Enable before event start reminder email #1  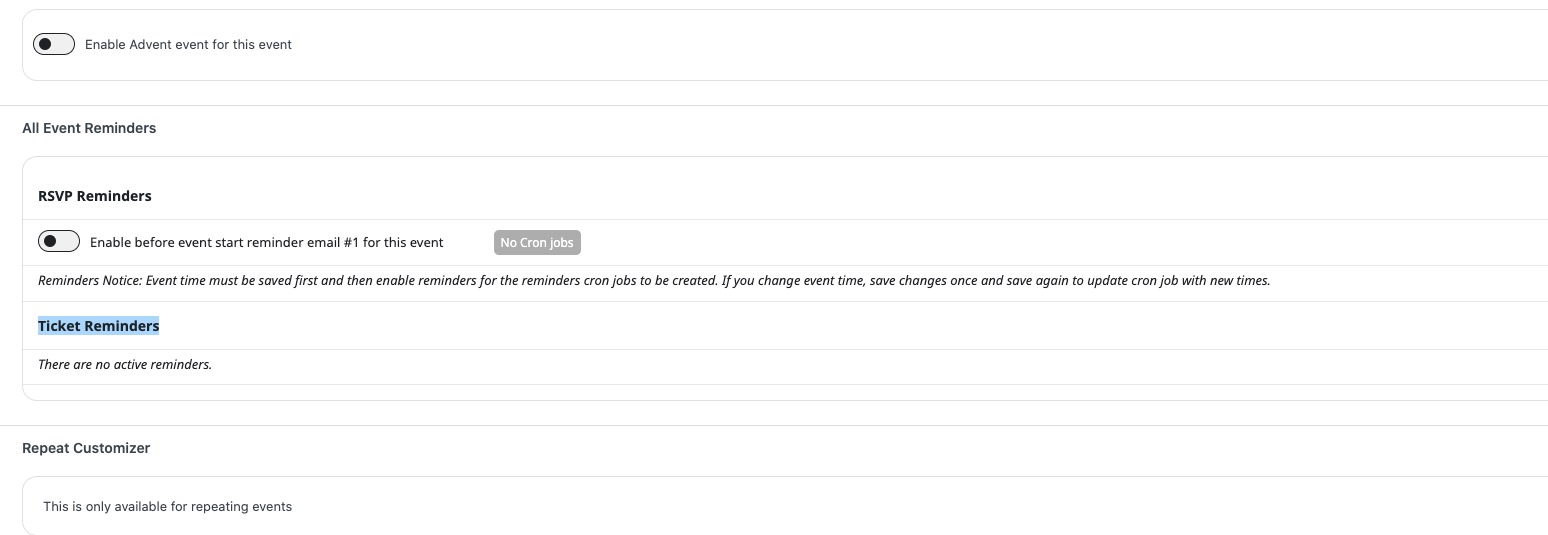point(59,241)
